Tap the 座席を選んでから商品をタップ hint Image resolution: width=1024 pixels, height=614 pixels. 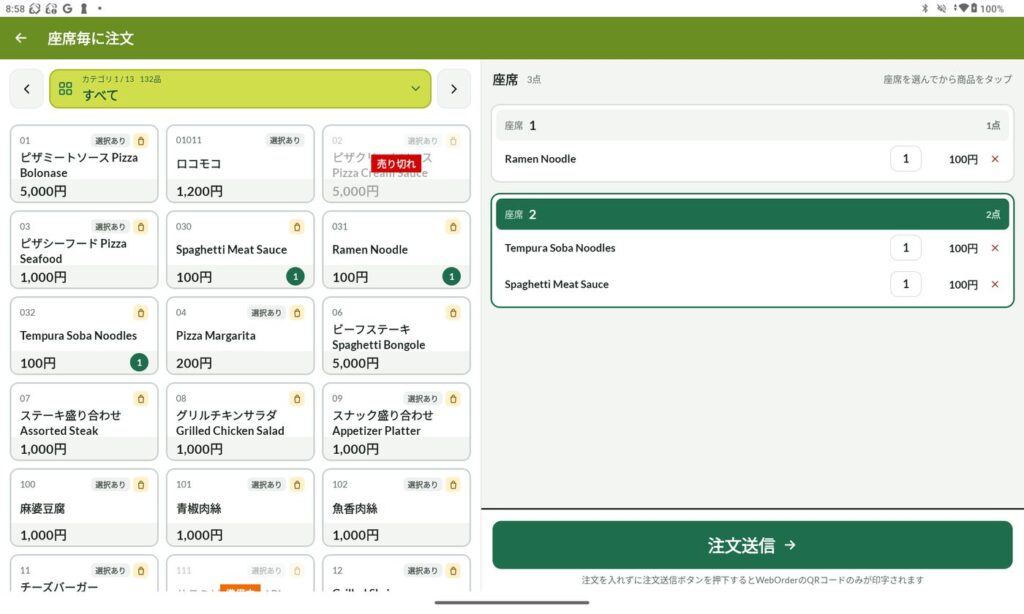click(x=947, y=79)
